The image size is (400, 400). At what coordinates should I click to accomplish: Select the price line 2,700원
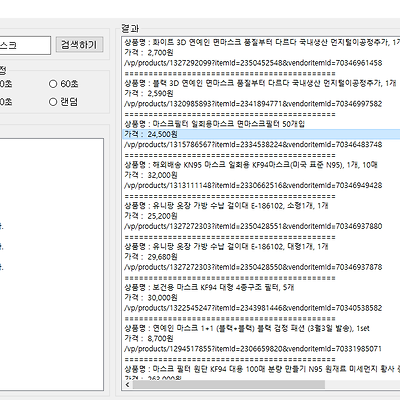tap(149, 52)
